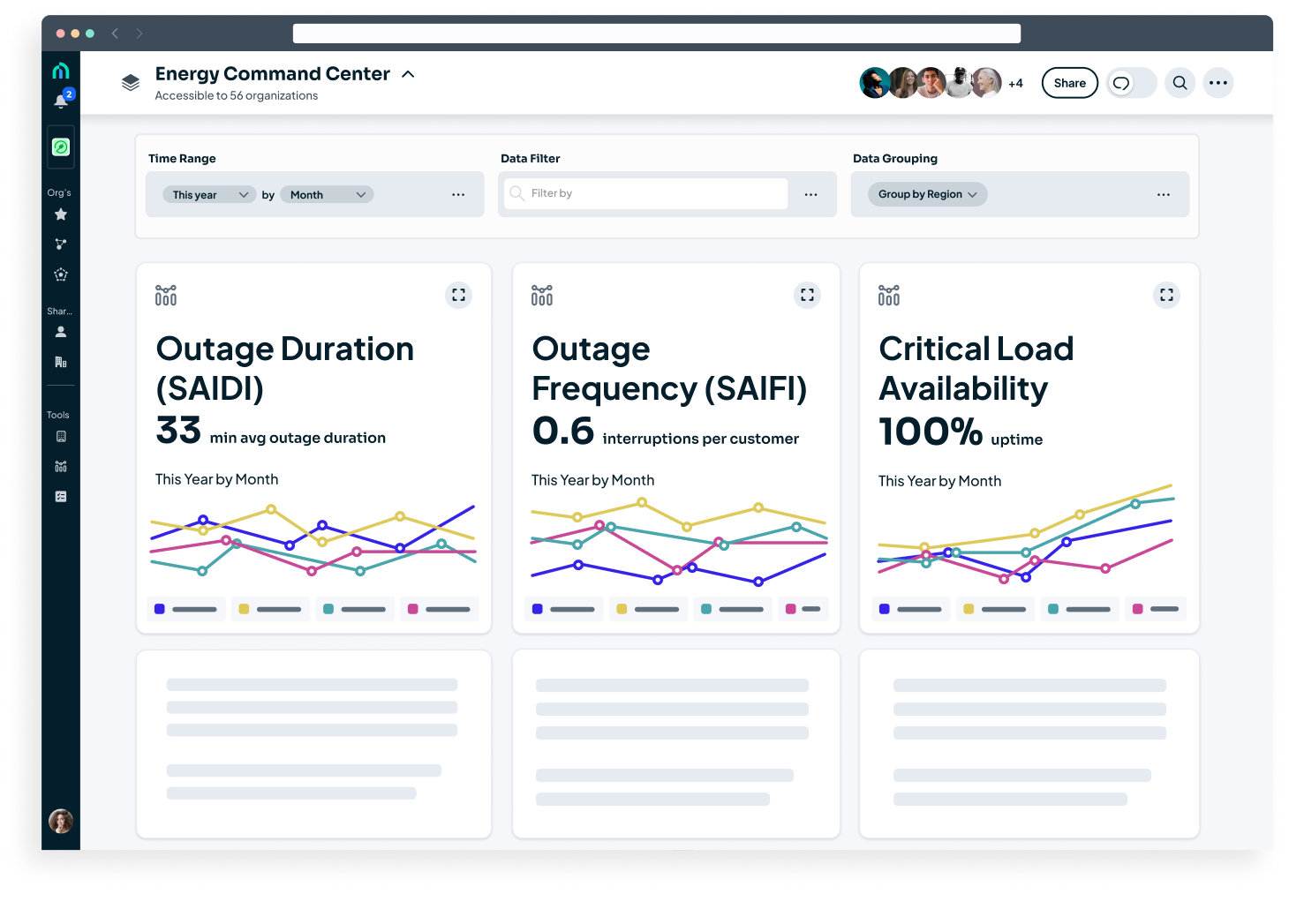Click the building icon in sidebar
This screenshot has height=924, width=1289.
click(x=61, y=362)
